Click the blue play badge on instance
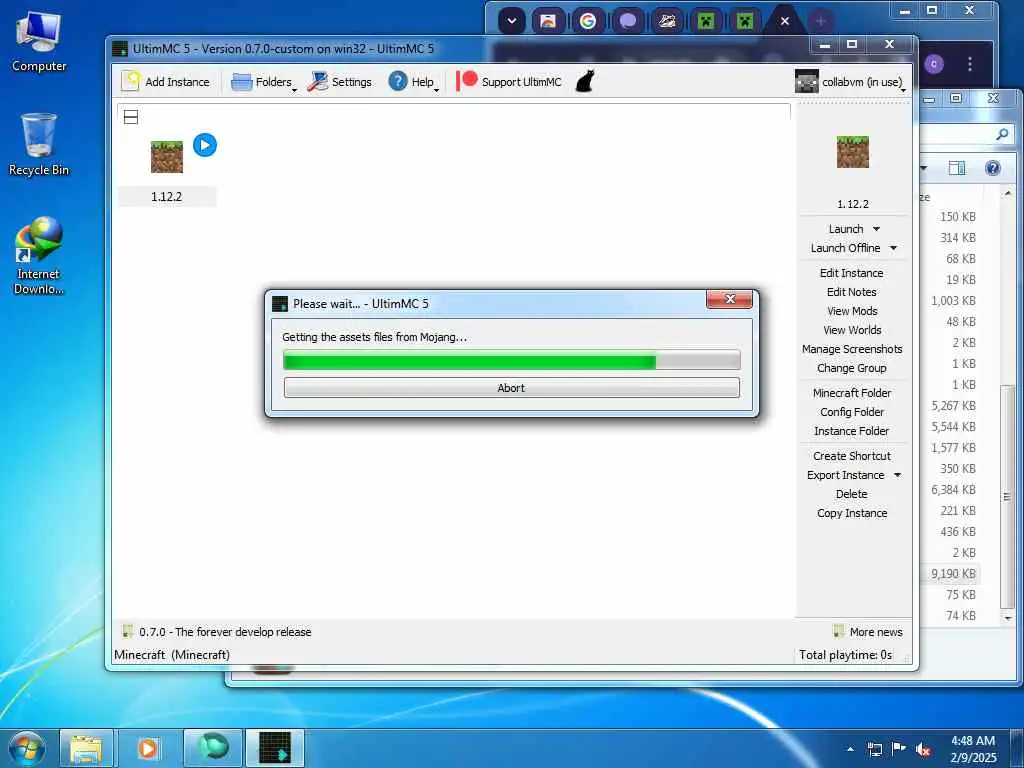 205,145
